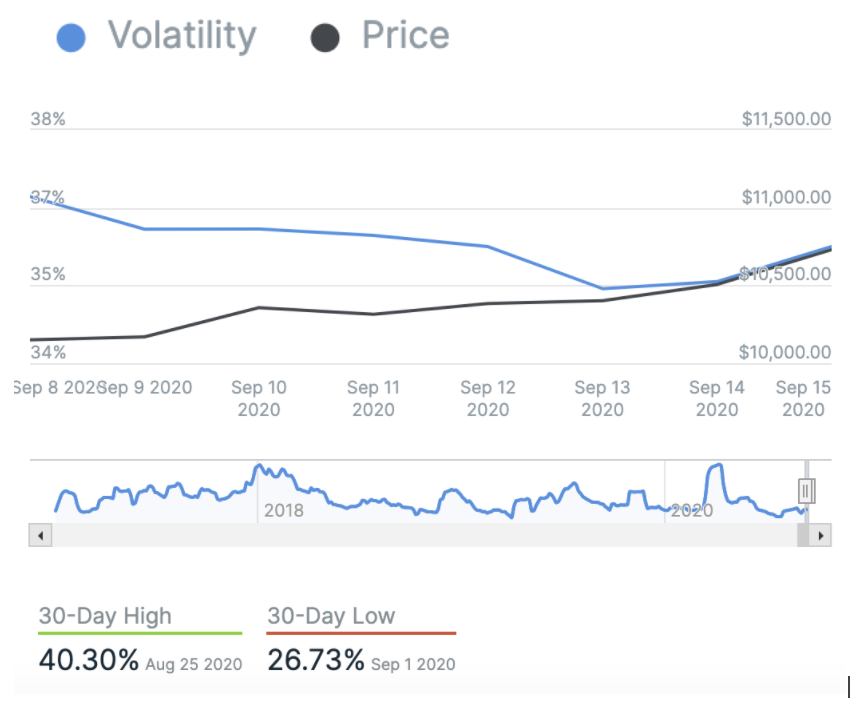The width and height of the screenshot is (858, 718).
Task: Click the horizontal scrollbar track below the navigator
Action: coord(420,536)
